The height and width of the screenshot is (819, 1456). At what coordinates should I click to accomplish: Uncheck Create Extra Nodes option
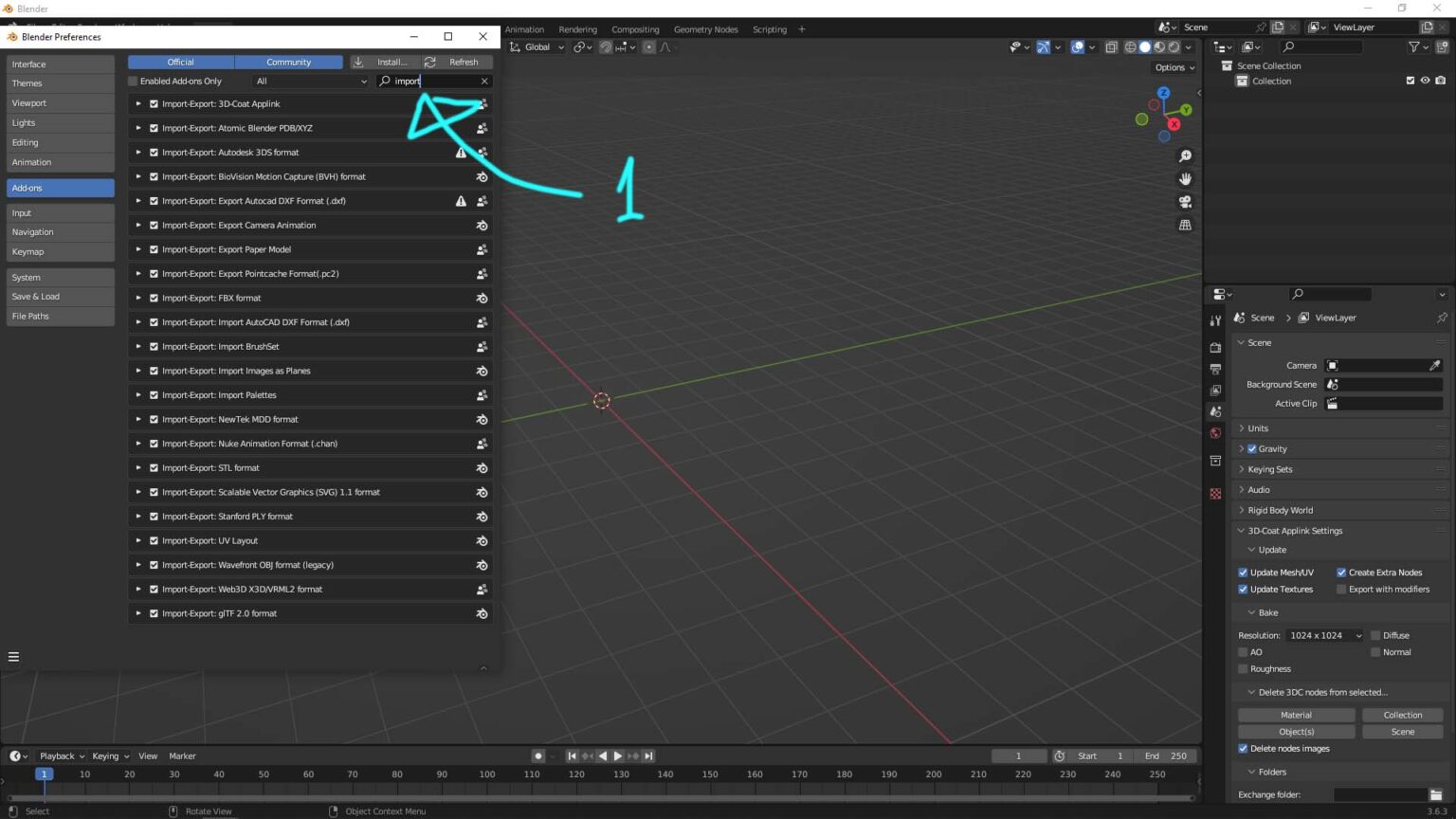coord(1341,573)
